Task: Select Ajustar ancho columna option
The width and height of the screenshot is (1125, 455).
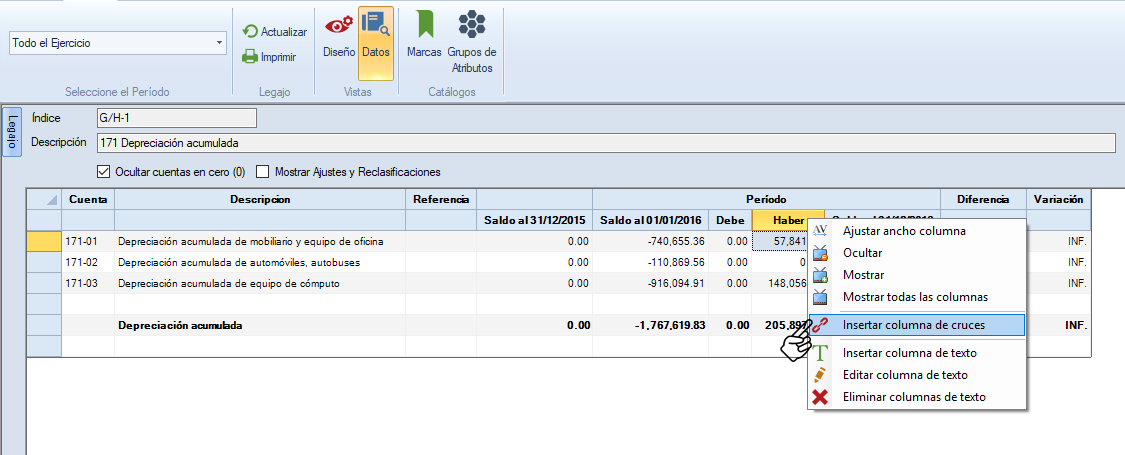Action: click(x=904, y=231)
